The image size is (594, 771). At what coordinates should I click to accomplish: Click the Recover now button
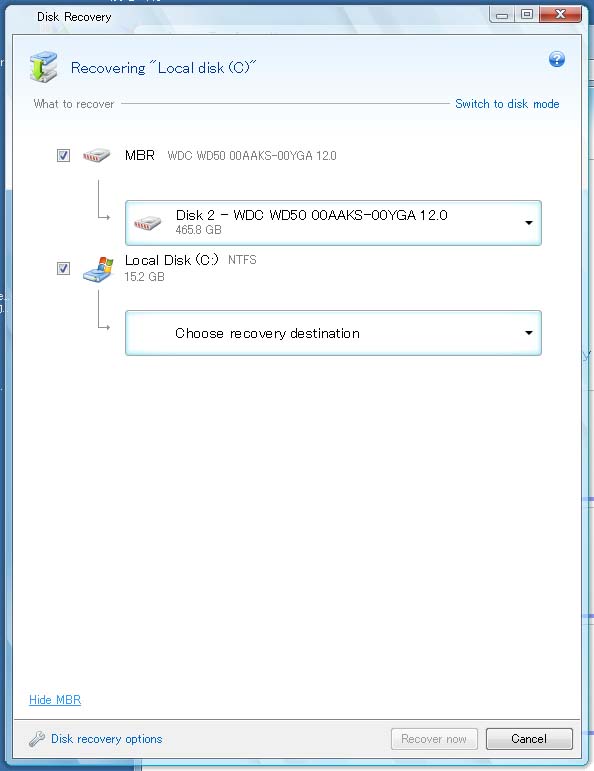point(434,739)
